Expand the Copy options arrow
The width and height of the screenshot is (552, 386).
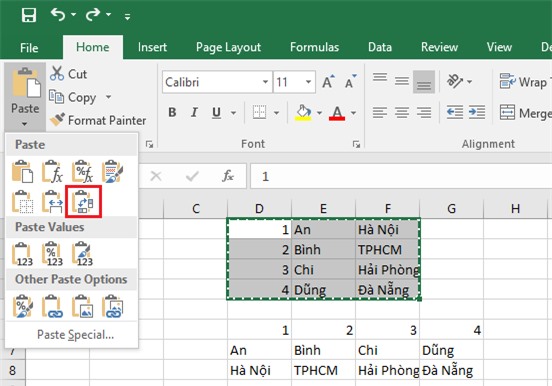point(108,96)
